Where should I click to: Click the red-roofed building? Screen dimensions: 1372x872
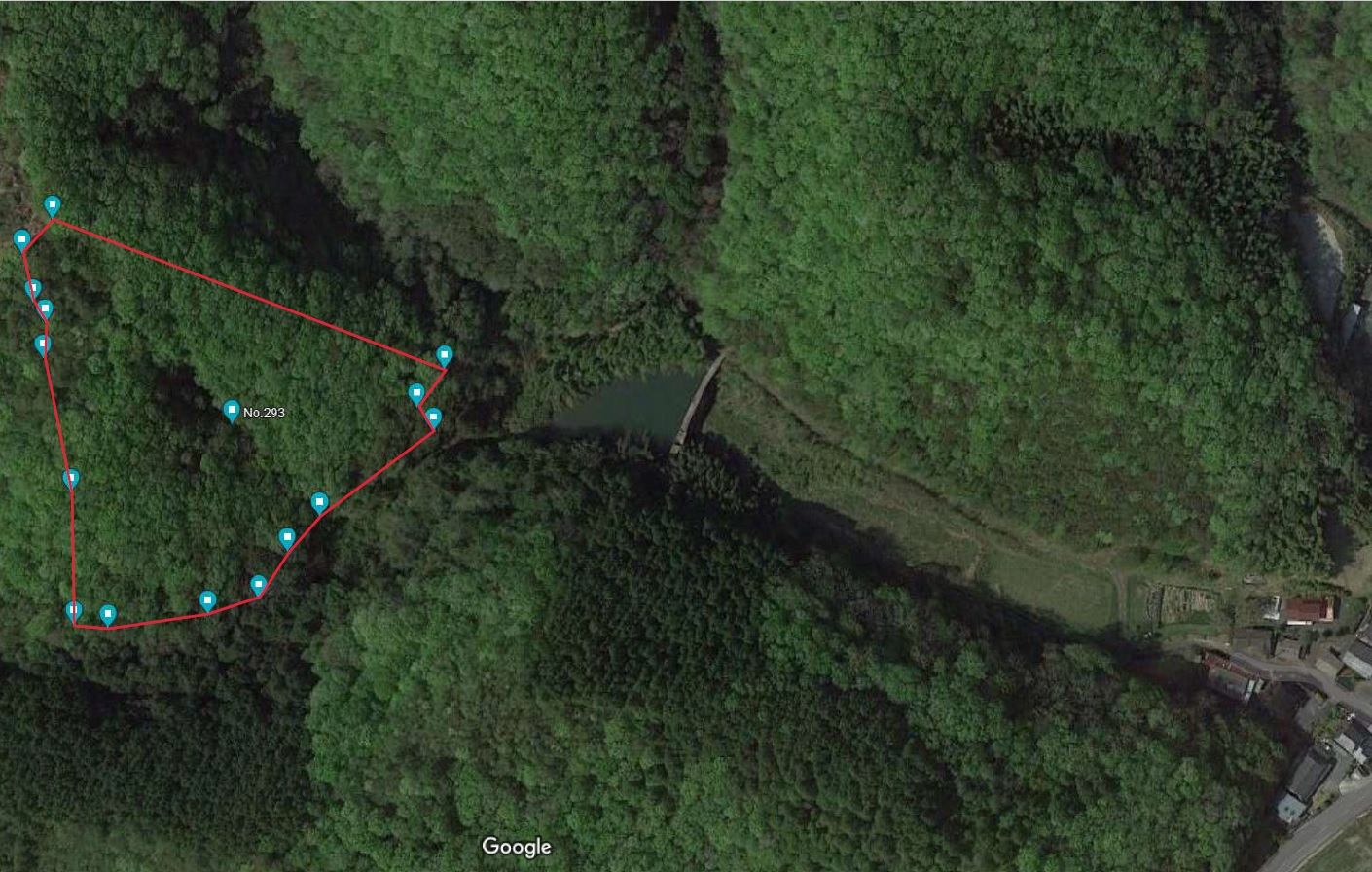pos(1310,610)
